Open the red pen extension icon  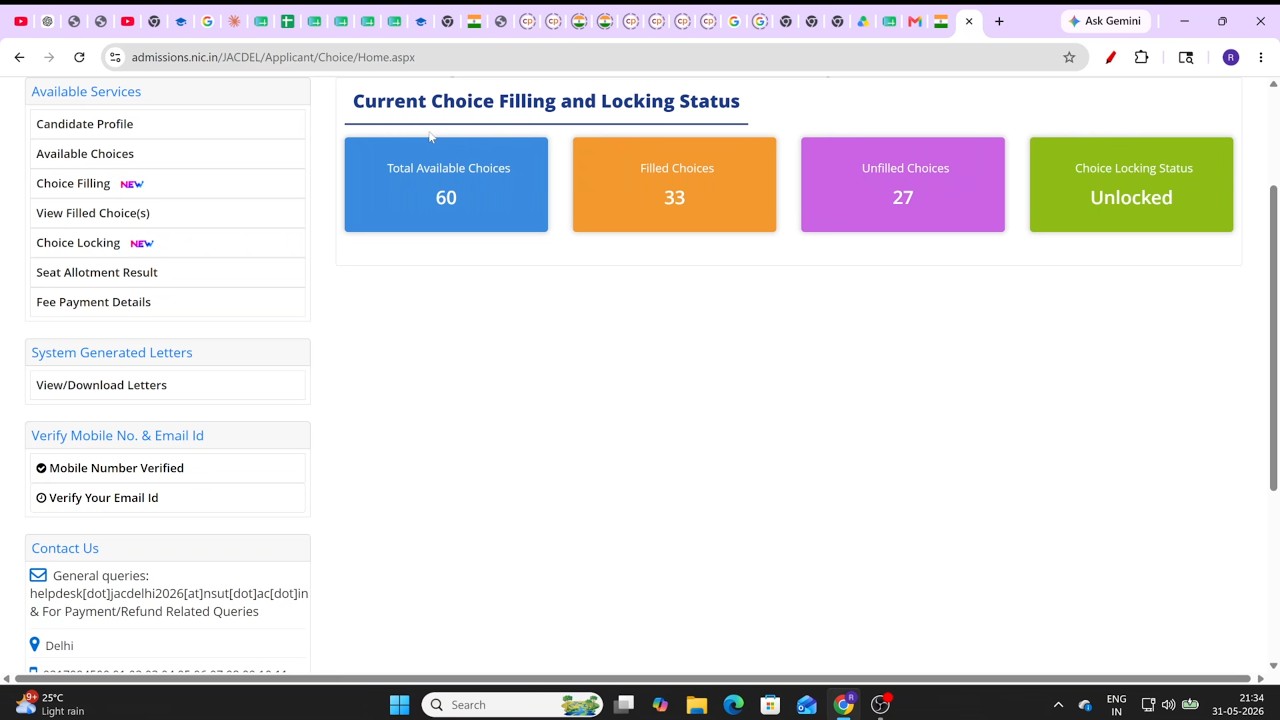1110,57
